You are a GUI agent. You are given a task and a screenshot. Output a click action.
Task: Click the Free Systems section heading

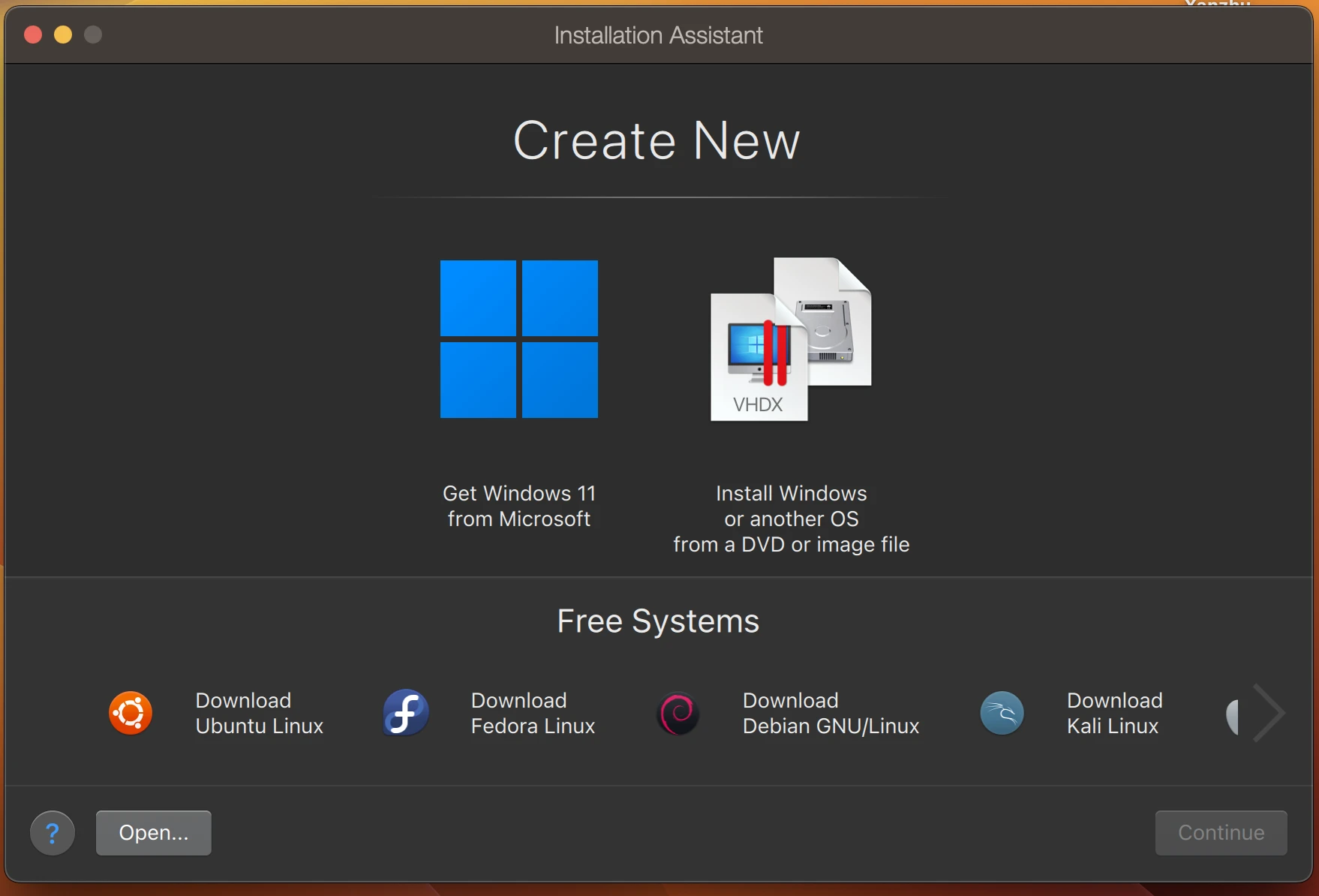click(x=657, y=621)
